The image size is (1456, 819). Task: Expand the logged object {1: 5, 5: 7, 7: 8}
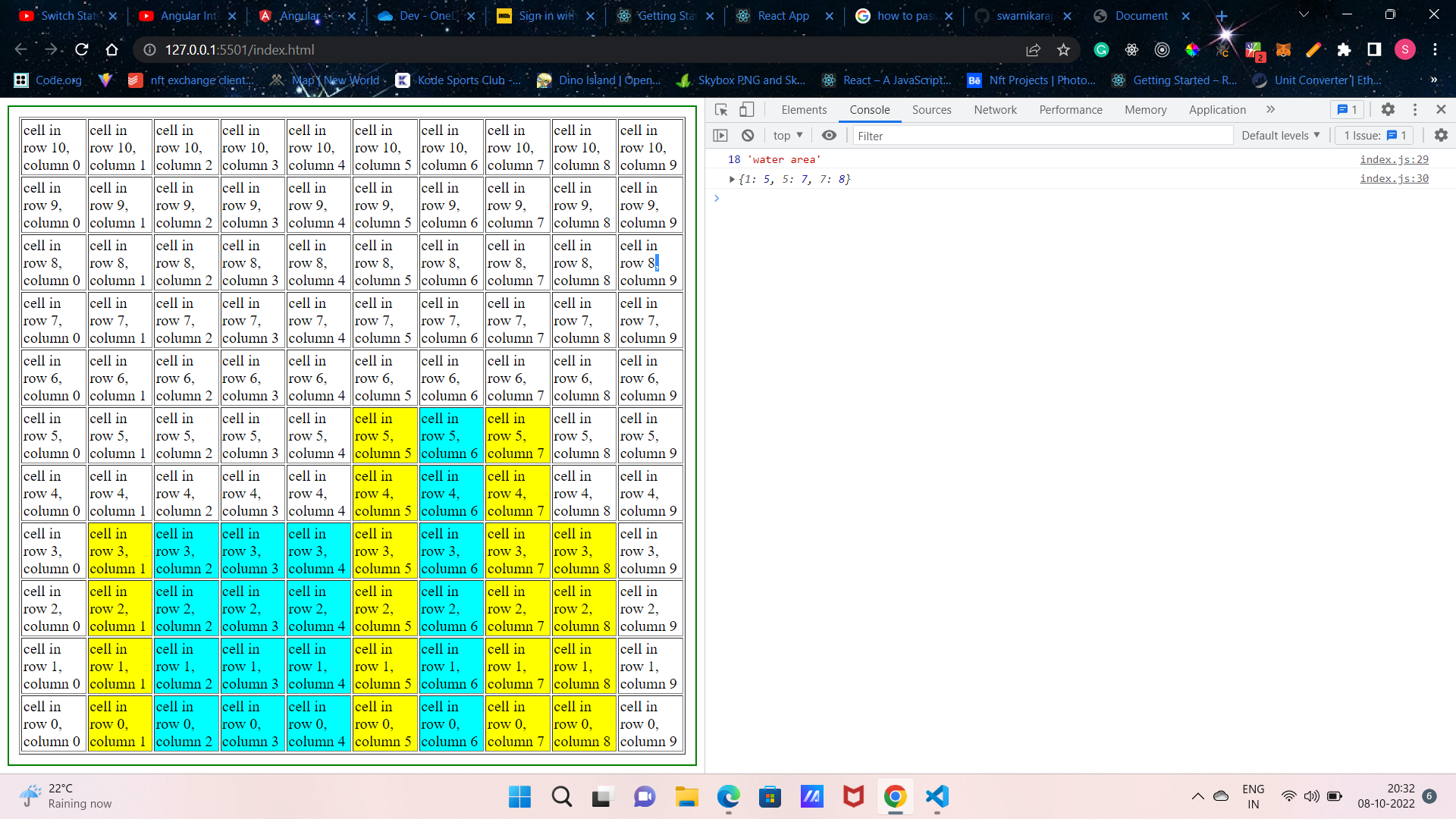[x=732, y=180]
